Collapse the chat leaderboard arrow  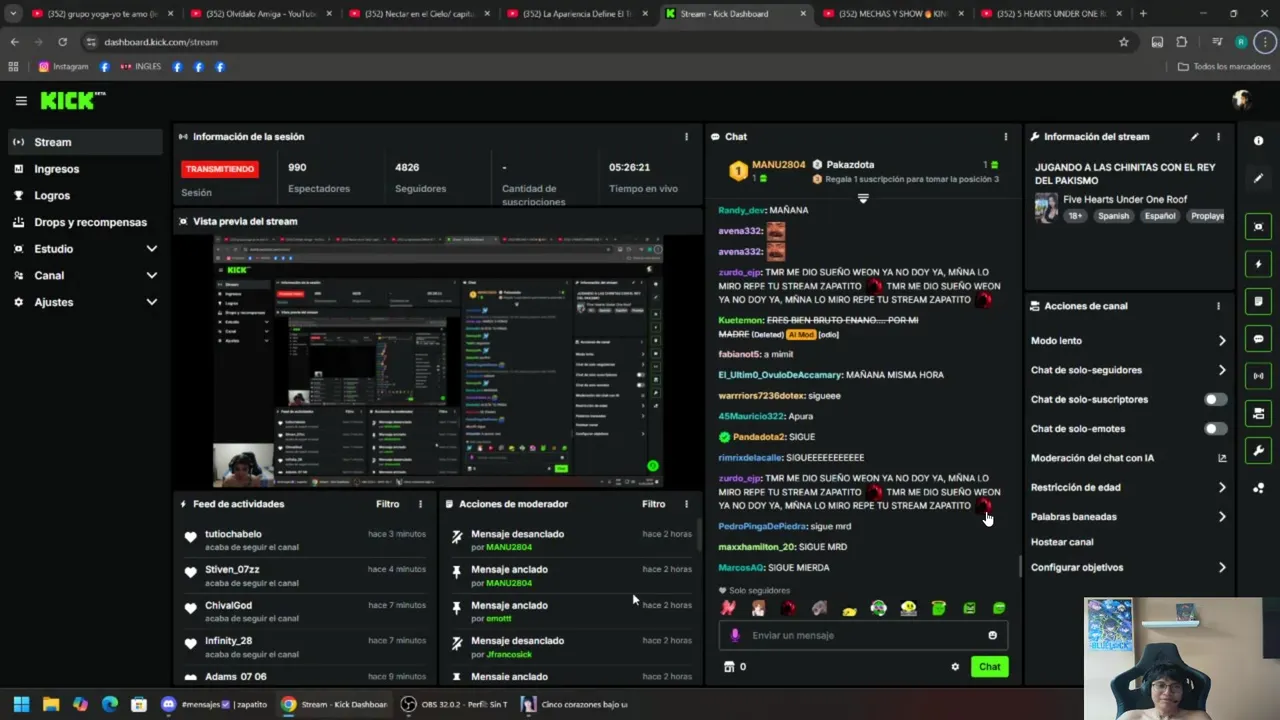(x=863, y=198)
